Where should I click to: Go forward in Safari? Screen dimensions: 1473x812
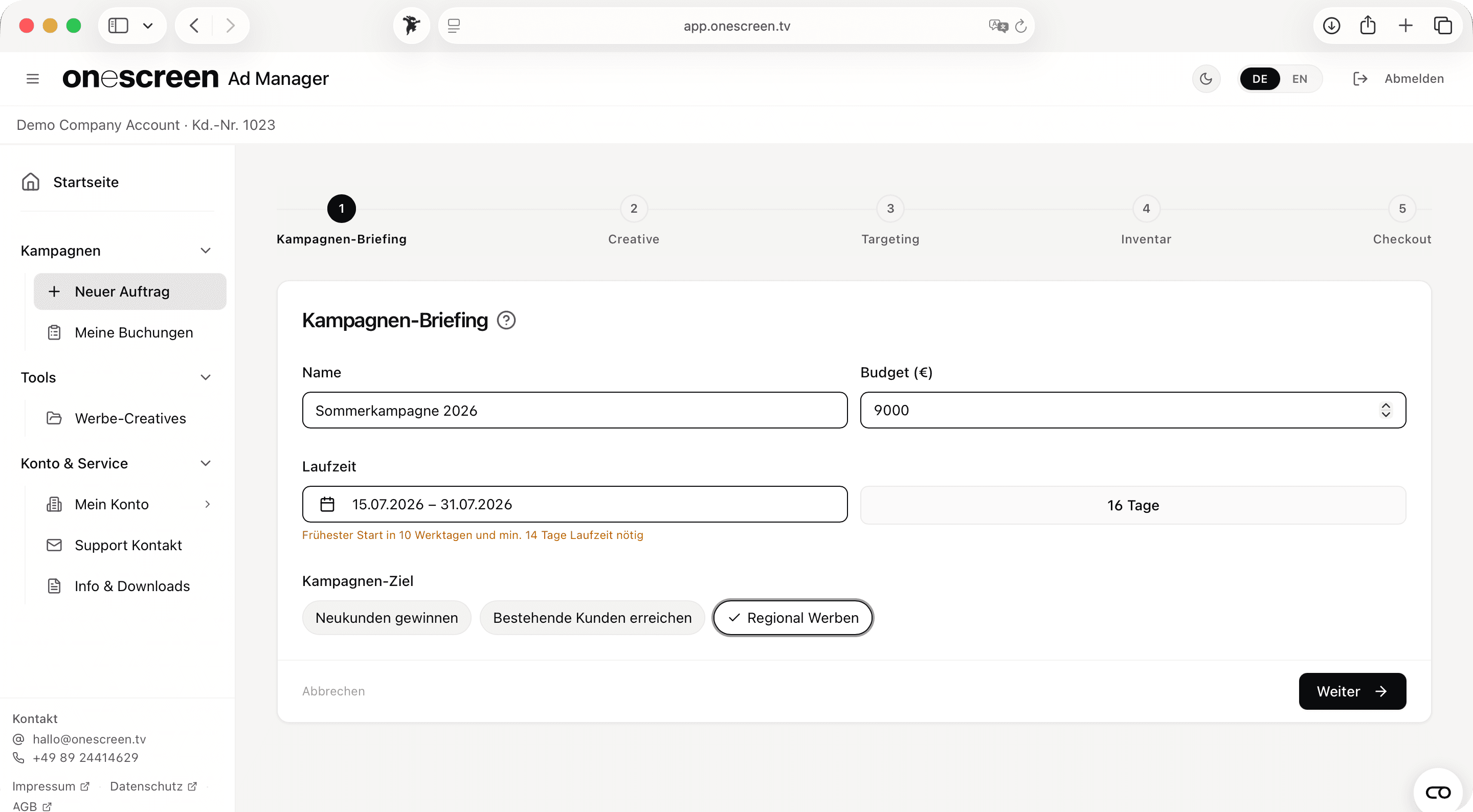[231, 26]
